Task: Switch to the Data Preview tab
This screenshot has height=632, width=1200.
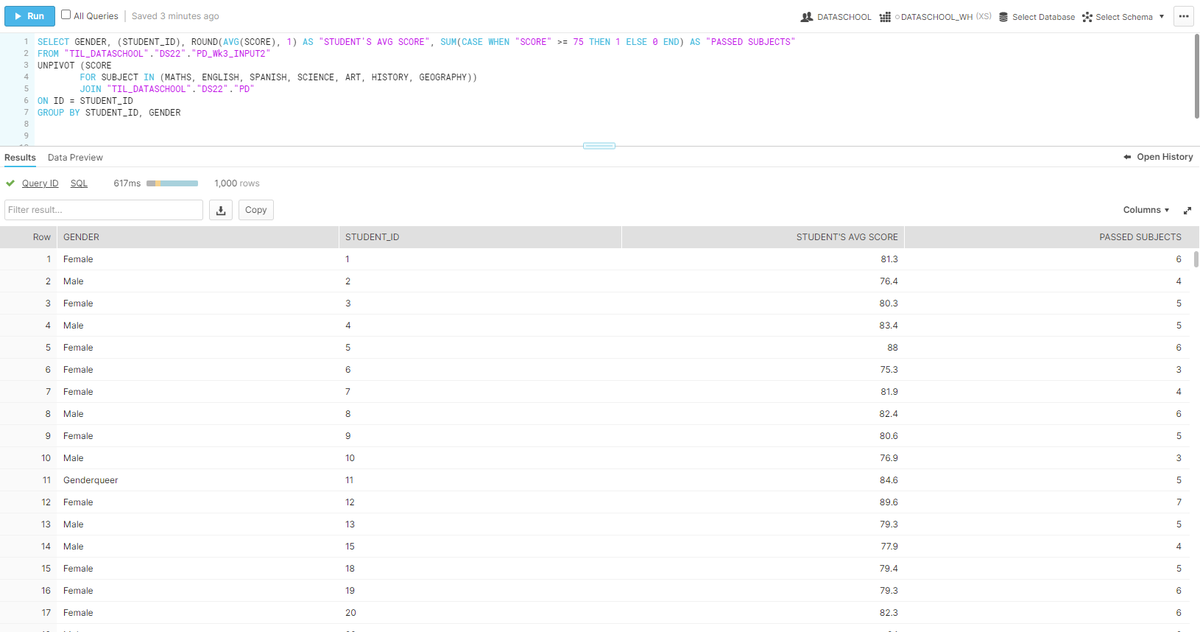Action: click(75, 157)
